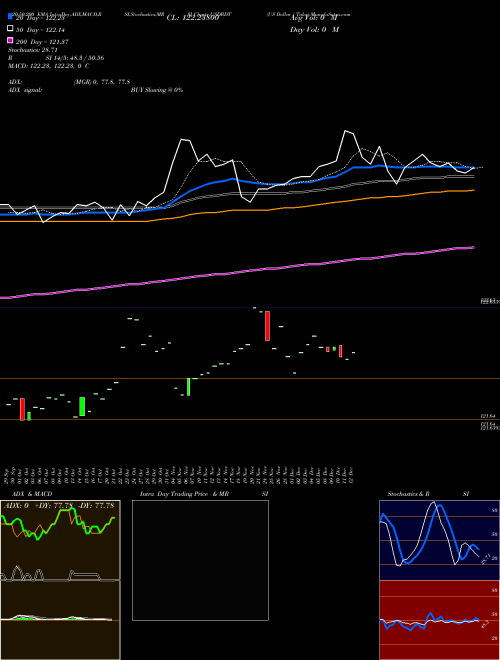Image resolution: width=500 pixels, height=660 pixels.
Task: Open the MACD histogram sub-panel
Action: coord(60,619)
